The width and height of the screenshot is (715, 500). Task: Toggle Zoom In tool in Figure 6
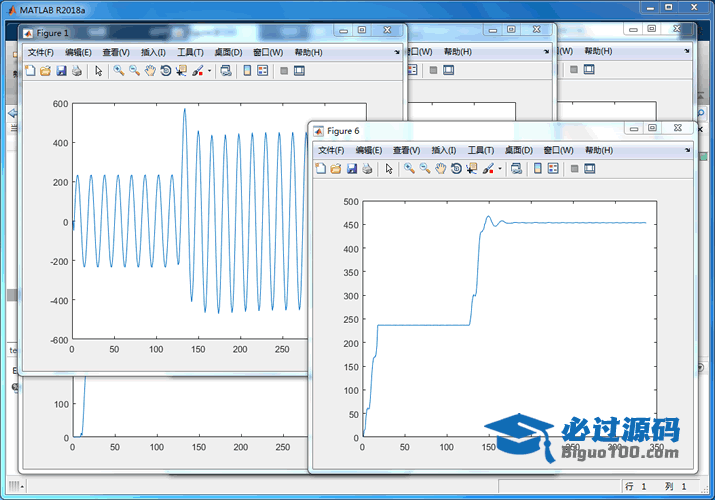pyautogui.click(x=409, y=169)
